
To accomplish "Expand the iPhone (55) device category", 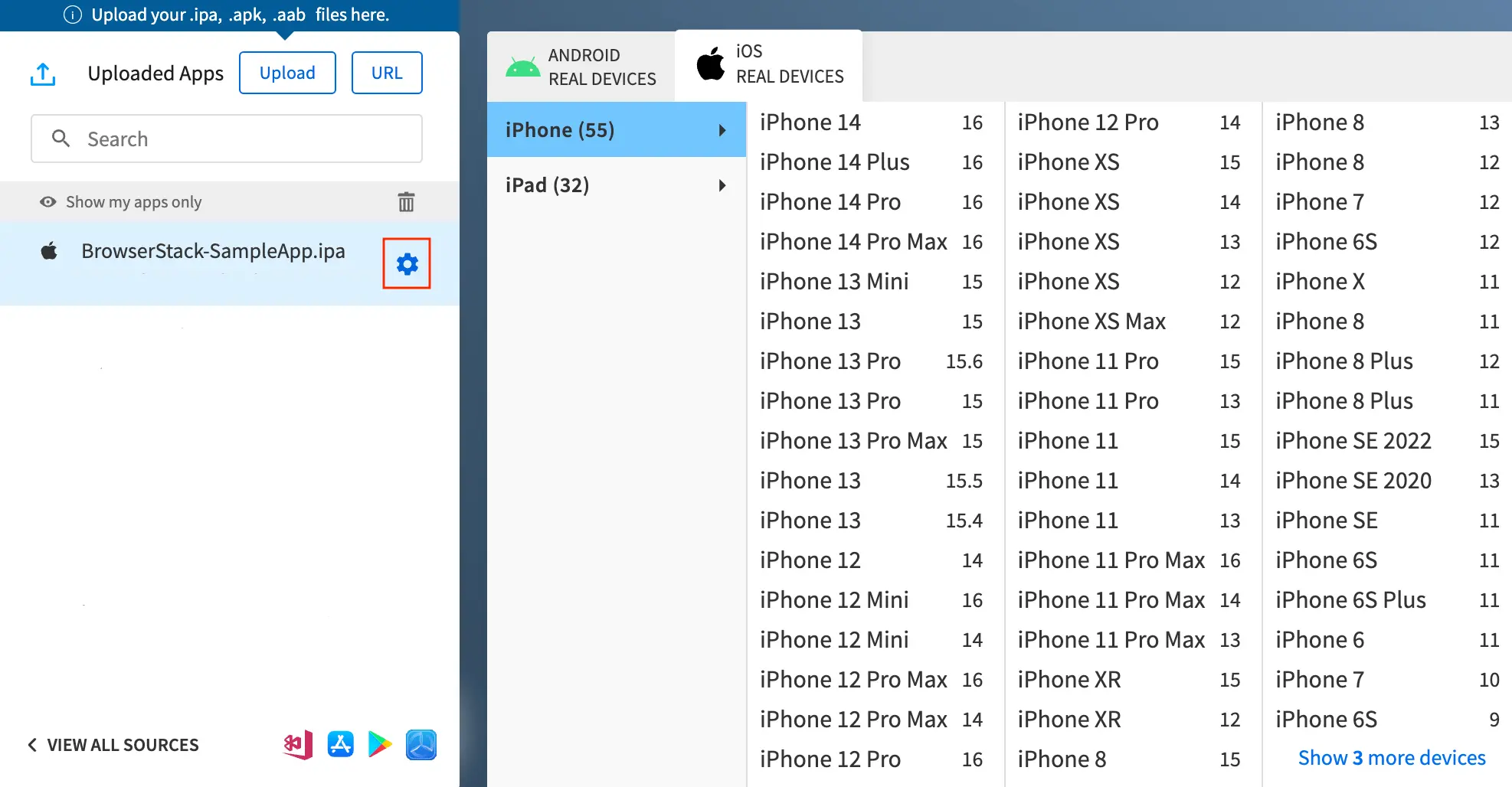I will [616, 130].
